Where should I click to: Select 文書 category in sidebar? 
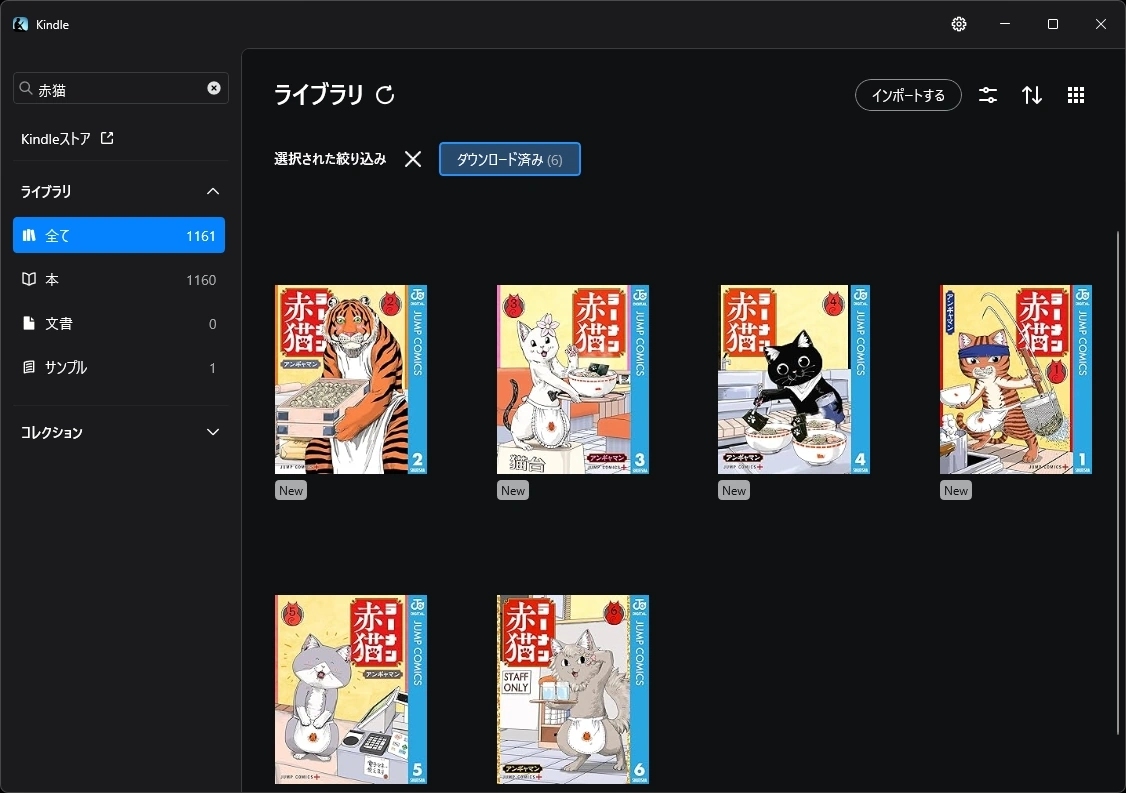pyautogui.click(x=119, y=323)
